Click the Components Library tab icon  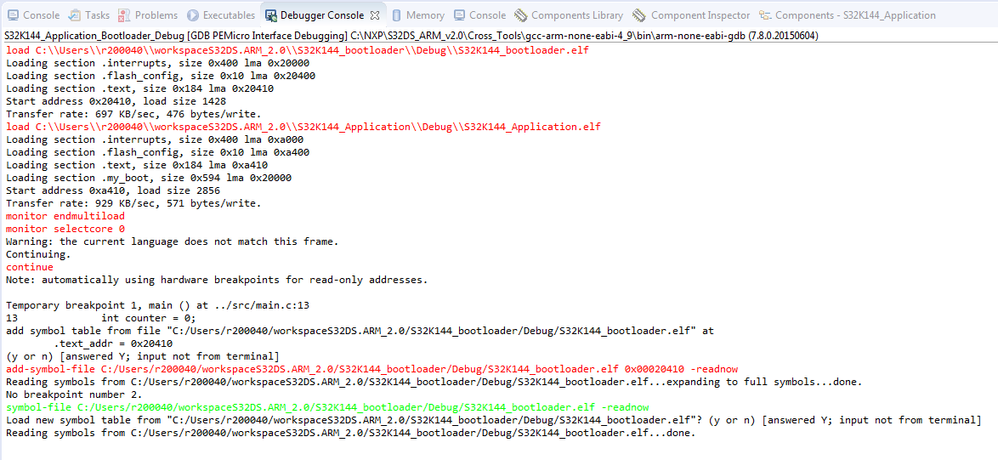pyautogui.click(x=521, y=15)
